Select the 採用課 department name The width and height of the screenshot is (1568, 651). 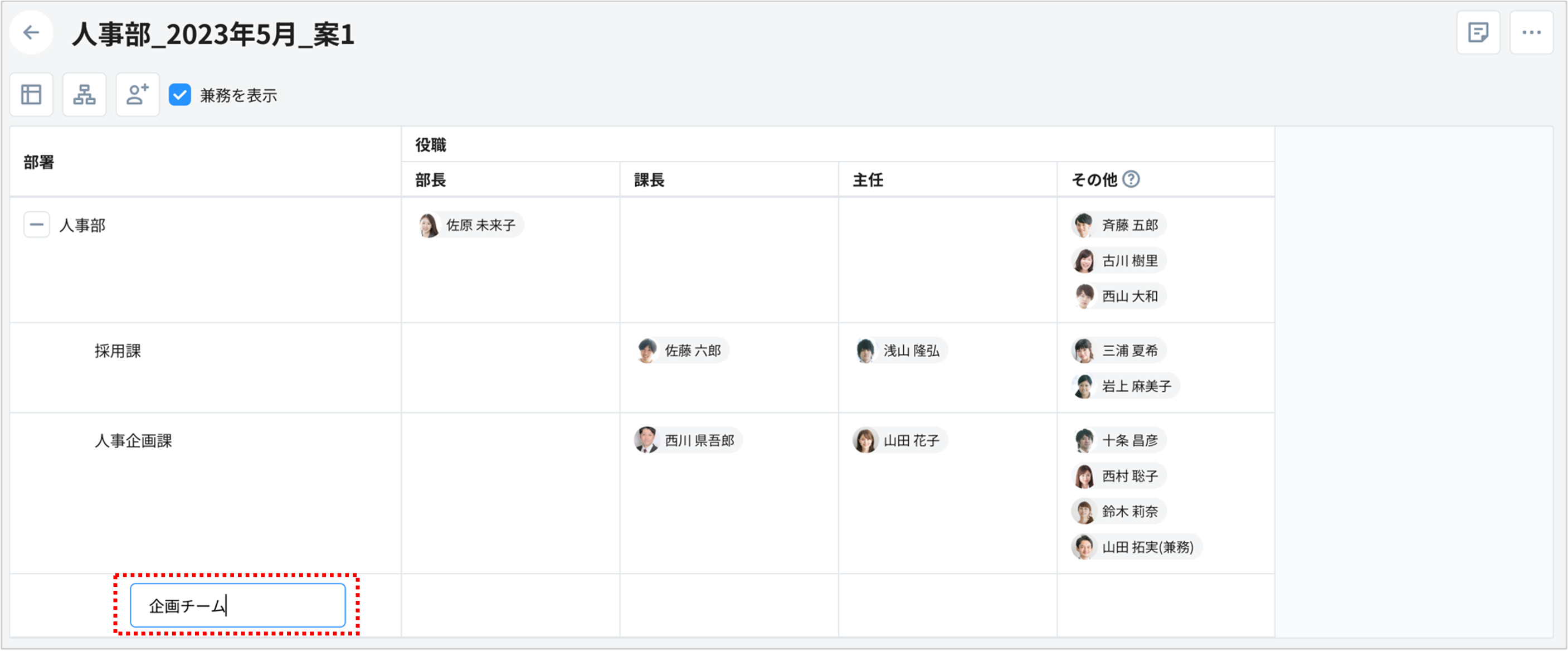[x=118, y=351]
